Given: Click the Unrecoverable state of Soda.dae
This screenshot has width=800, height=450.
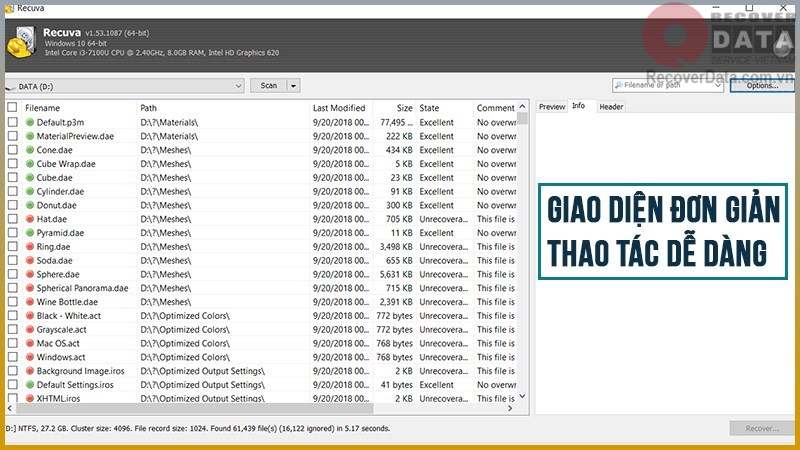Looking at the screenshot, I should (x=443, y=260).
